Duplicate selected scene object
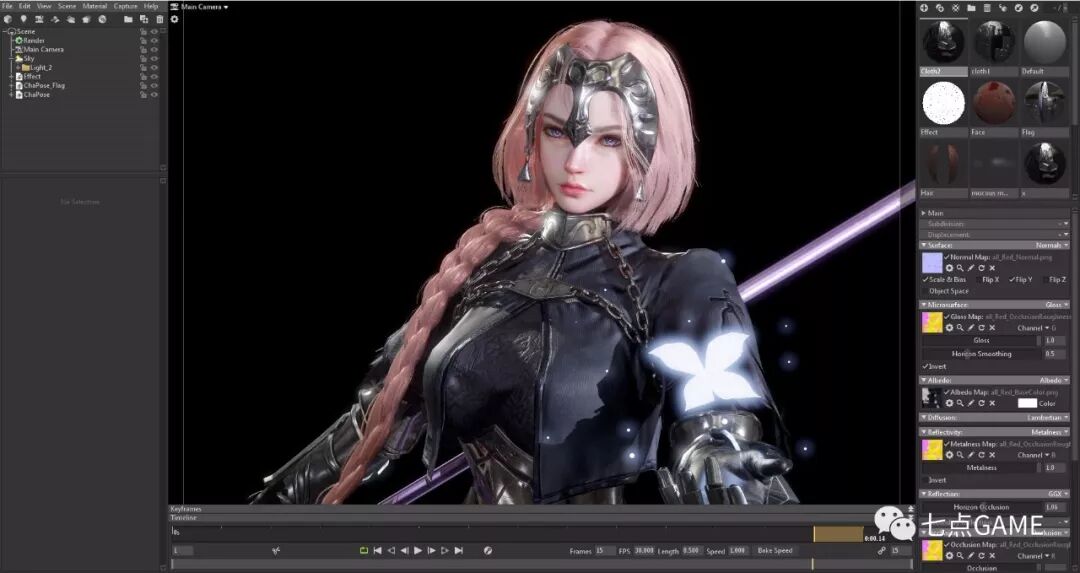The height and width of the screenshot is (573, 1080). coord(144,19)
